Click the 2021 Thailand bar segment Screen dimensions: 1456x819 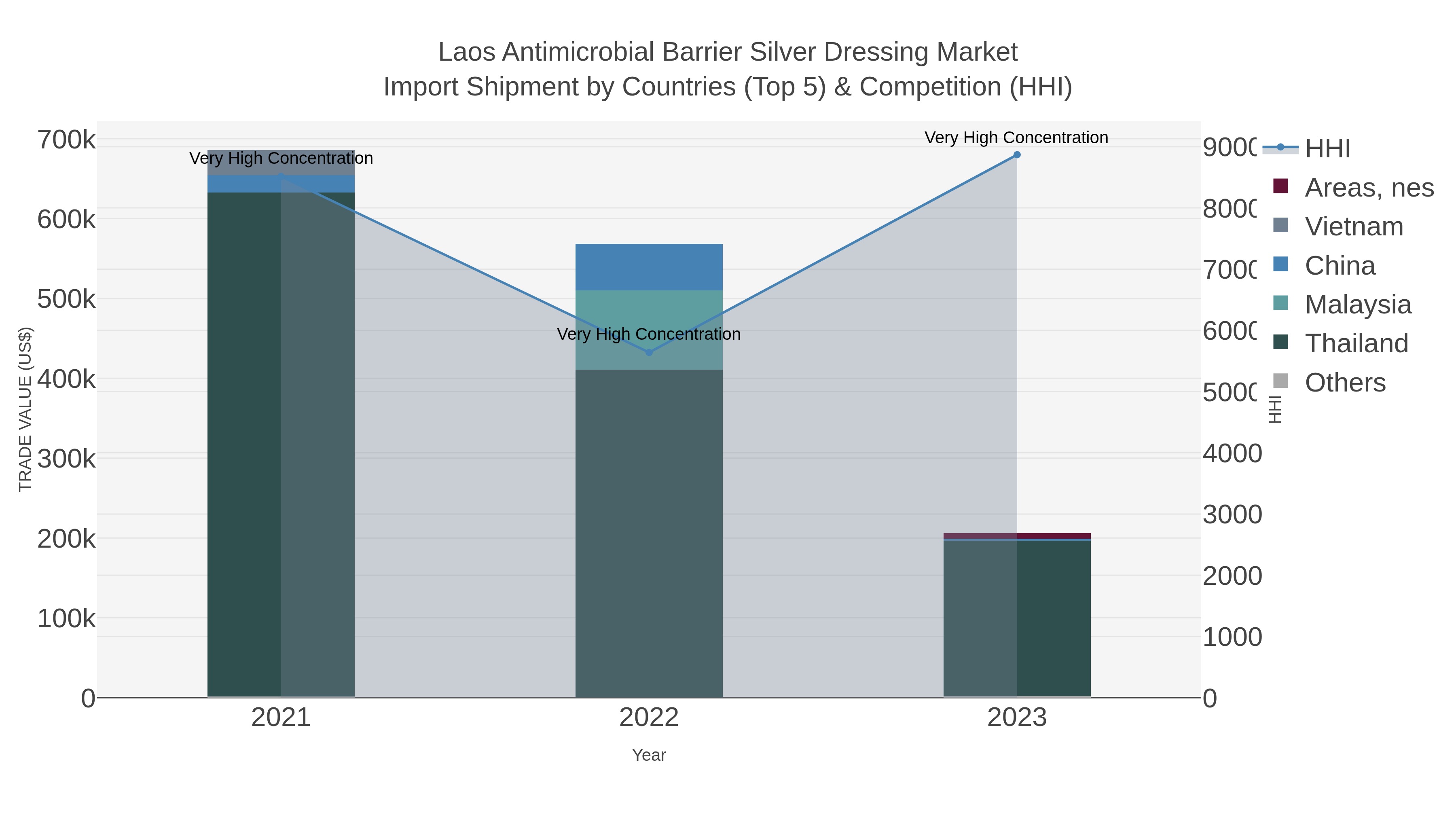(281, 444)
